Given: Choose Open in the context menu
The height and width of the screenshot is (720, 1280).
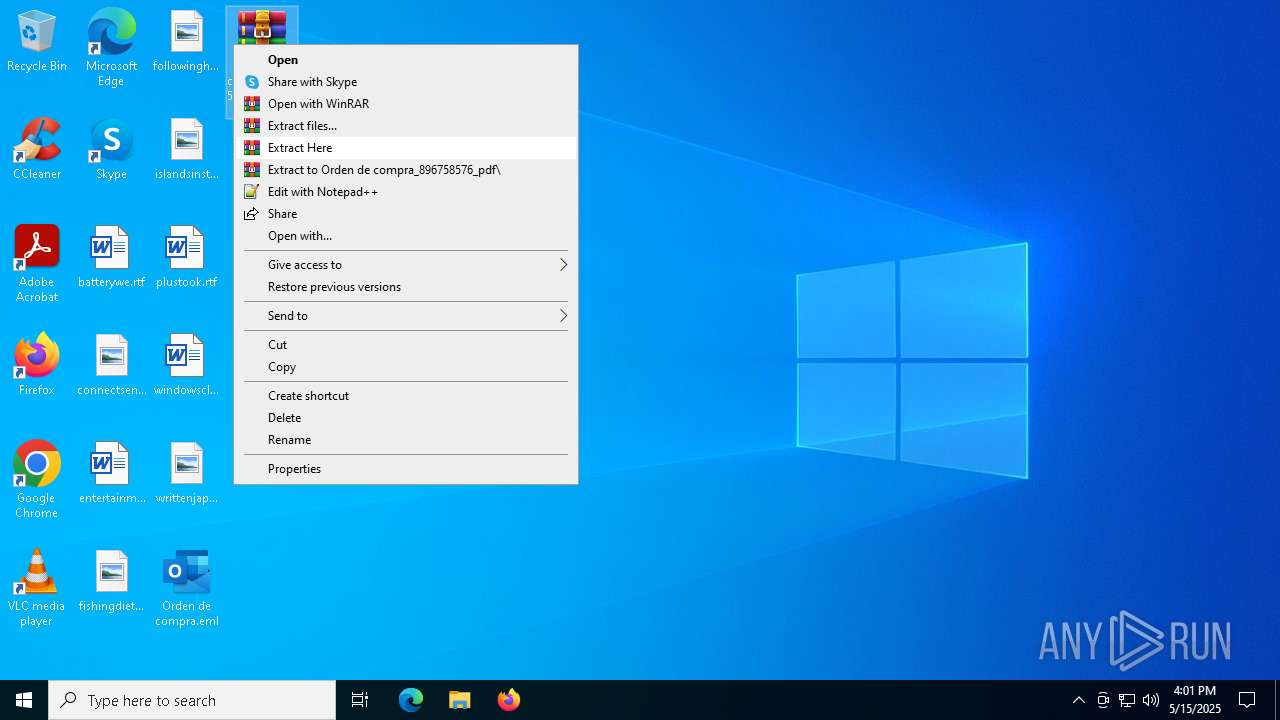Looking at the screenshot, I should (406, 60).
